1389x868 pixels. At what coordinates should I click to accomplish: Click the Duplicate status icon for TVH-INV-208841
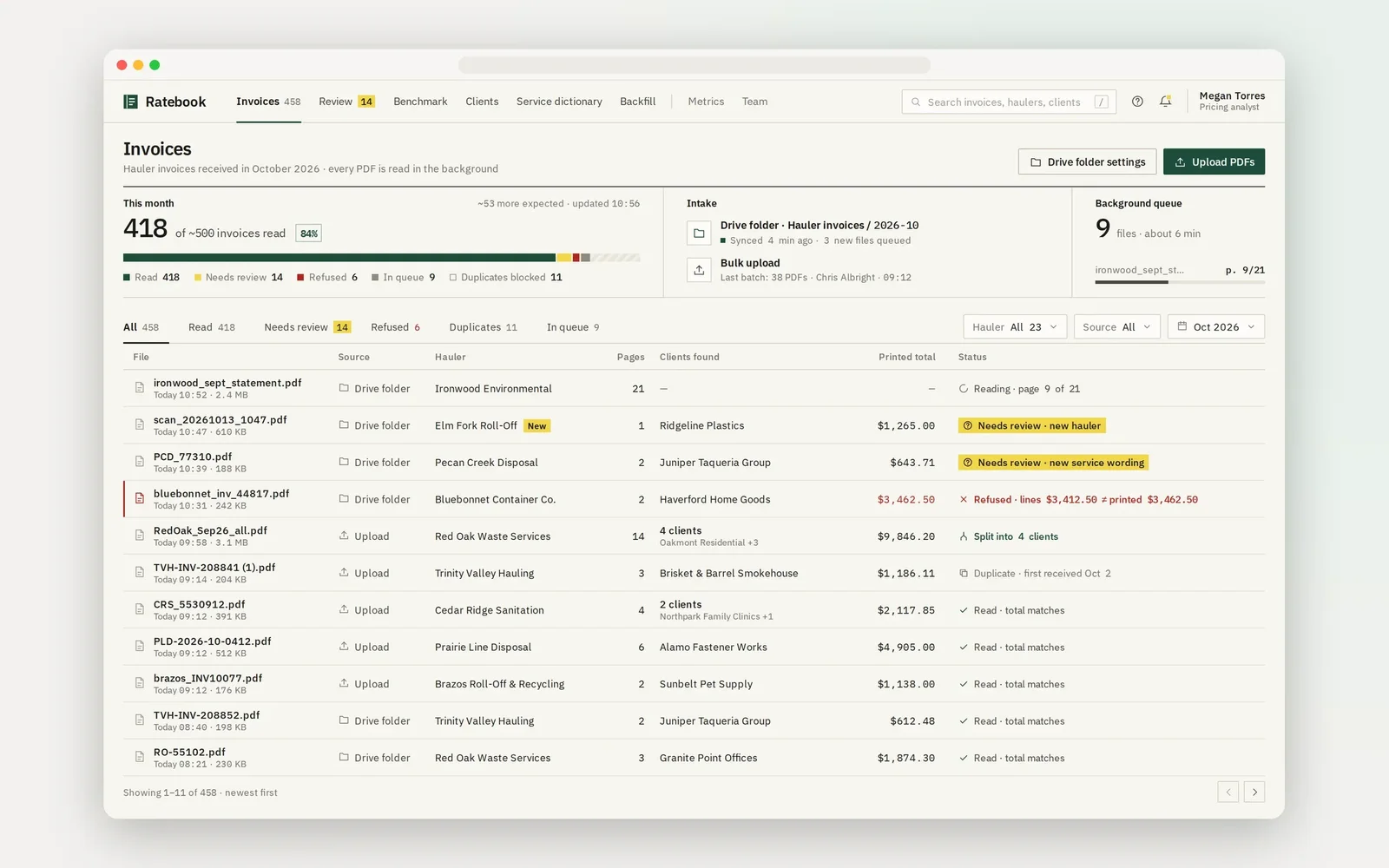[x=964, y=574]
